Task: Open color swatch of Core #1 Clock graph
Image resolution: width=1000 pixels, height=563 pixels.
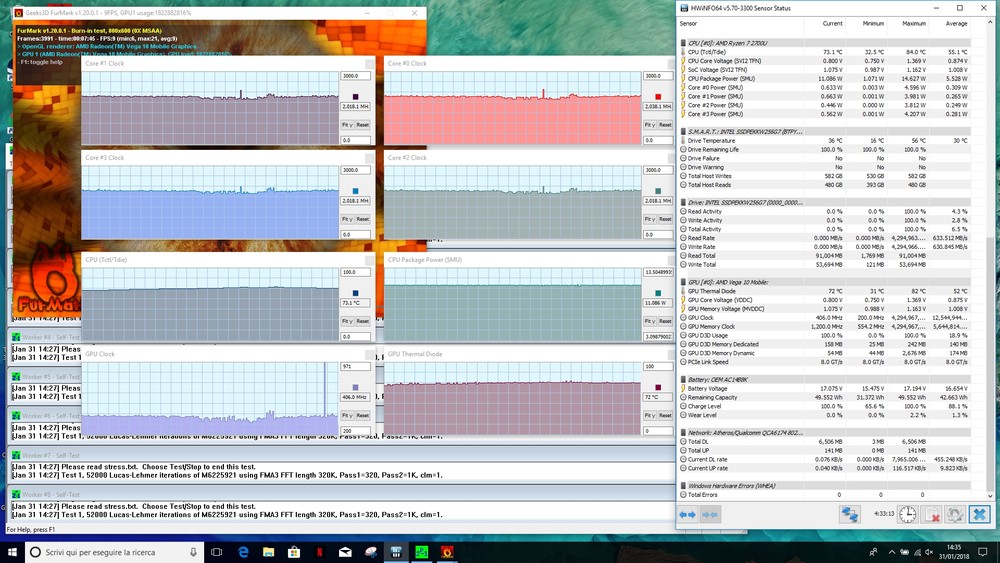Action: point(355,97)
